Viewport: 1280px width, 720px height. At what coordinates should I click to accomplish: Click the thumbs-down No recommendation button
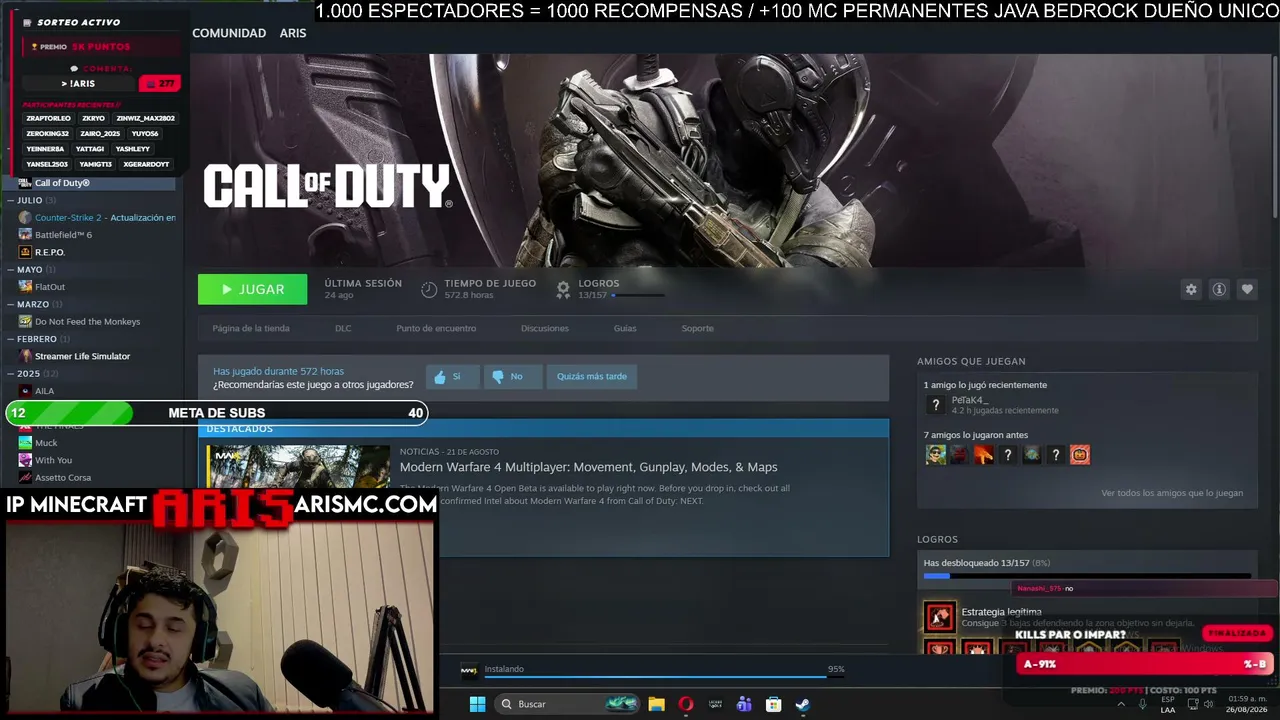[512, 377]
